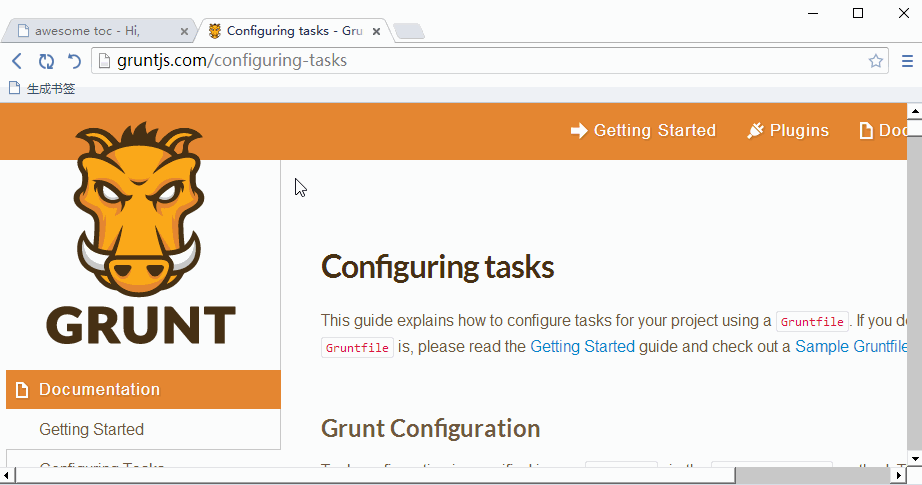Open the browser hamburger menu
922x485 pixels.
(907, 61)
